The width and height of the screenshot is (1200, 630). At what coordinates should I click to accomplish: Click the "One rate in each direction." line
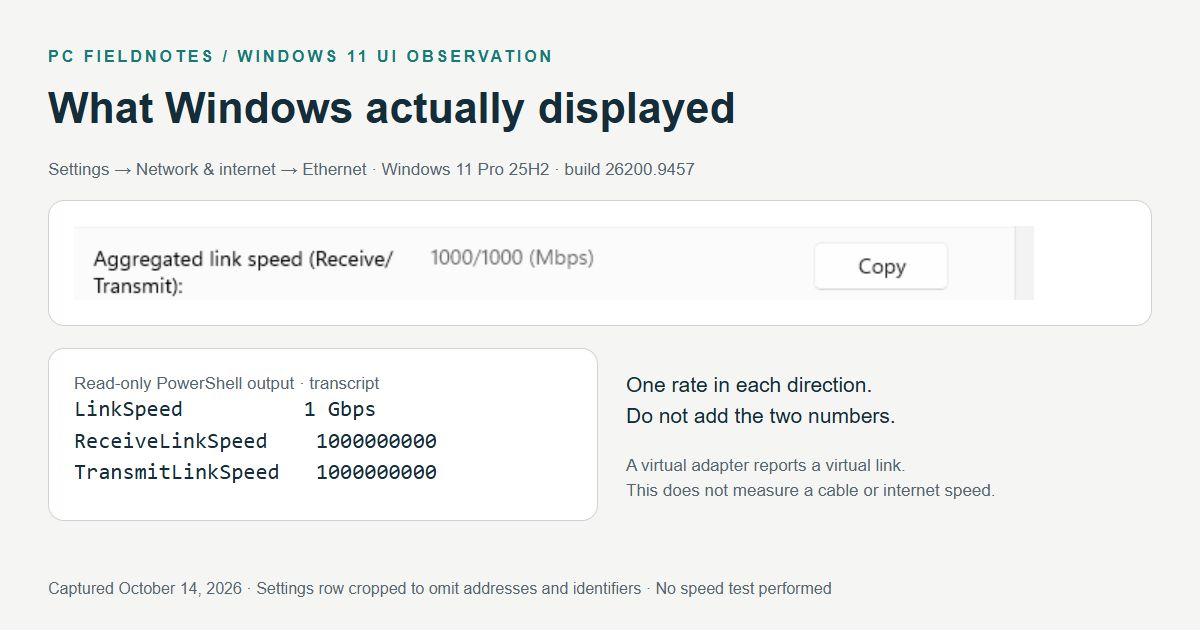coord(749,385)
